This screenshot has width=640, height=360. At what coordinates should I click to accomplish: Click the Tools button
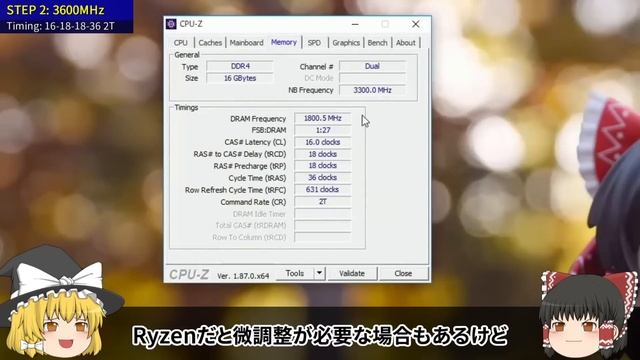(295, 273)
